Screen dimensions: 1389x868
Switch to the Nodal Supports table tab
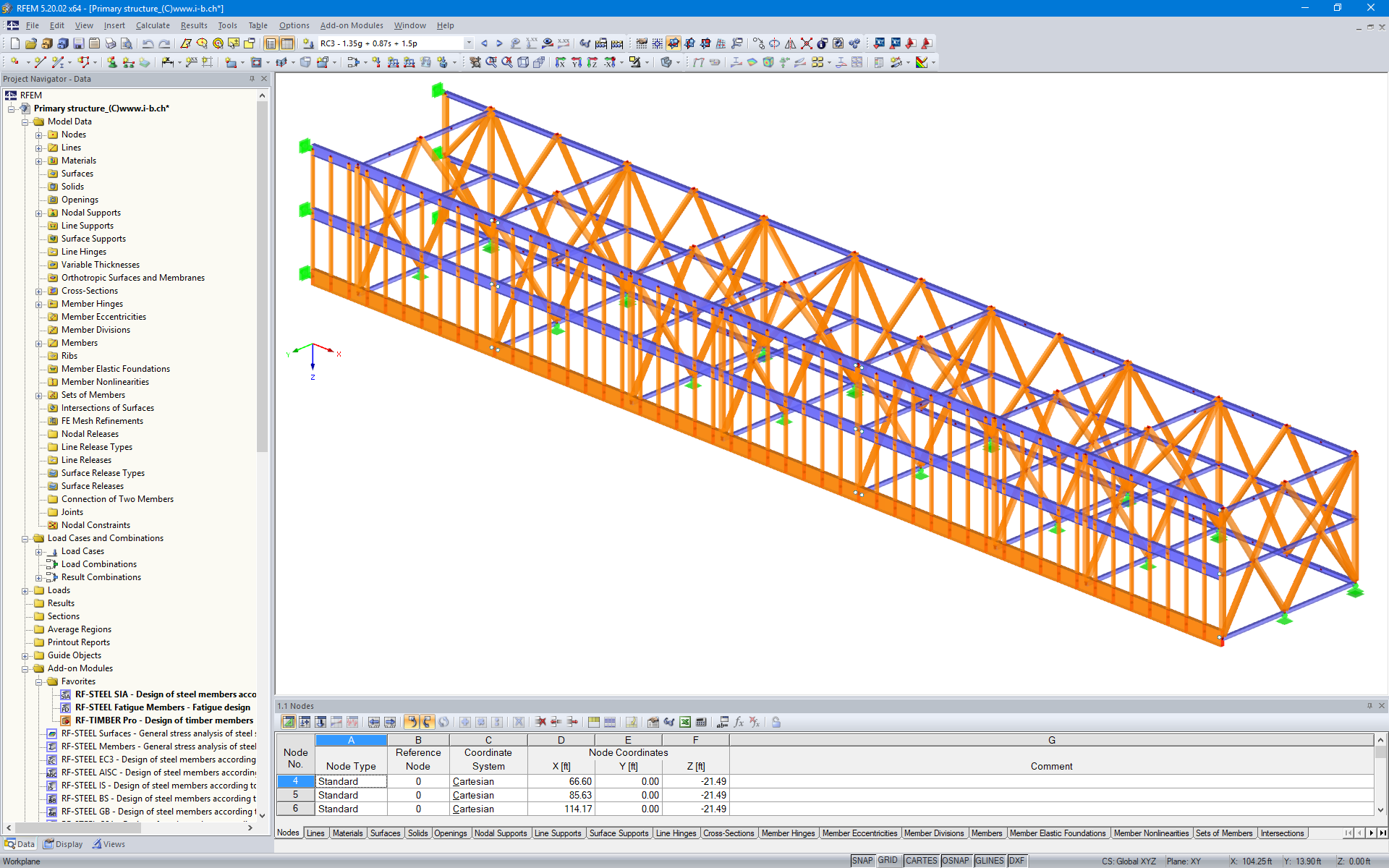tap(501, 833)
